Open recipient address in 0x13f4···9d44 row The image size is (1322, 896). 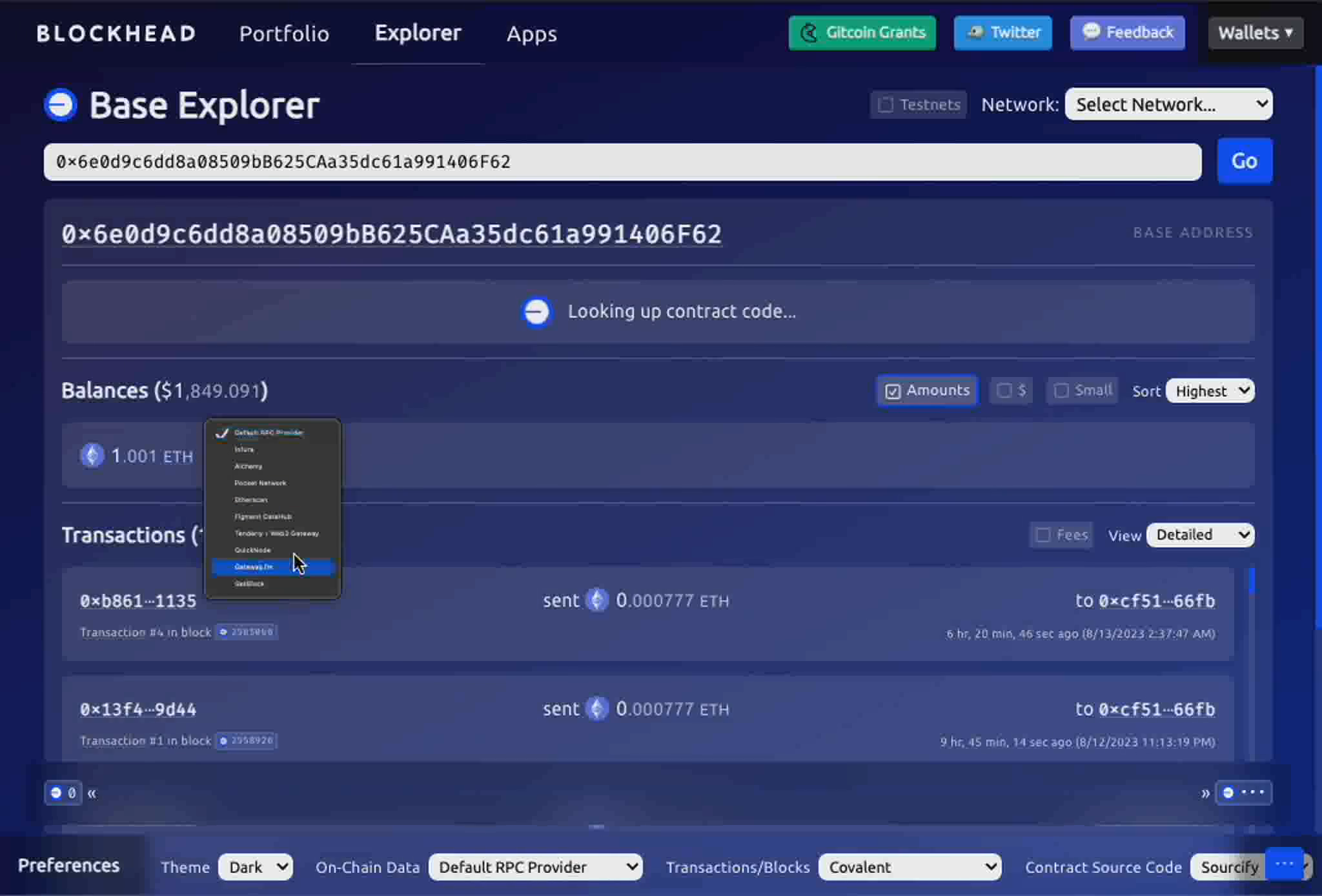click(x=1157, y=709)
